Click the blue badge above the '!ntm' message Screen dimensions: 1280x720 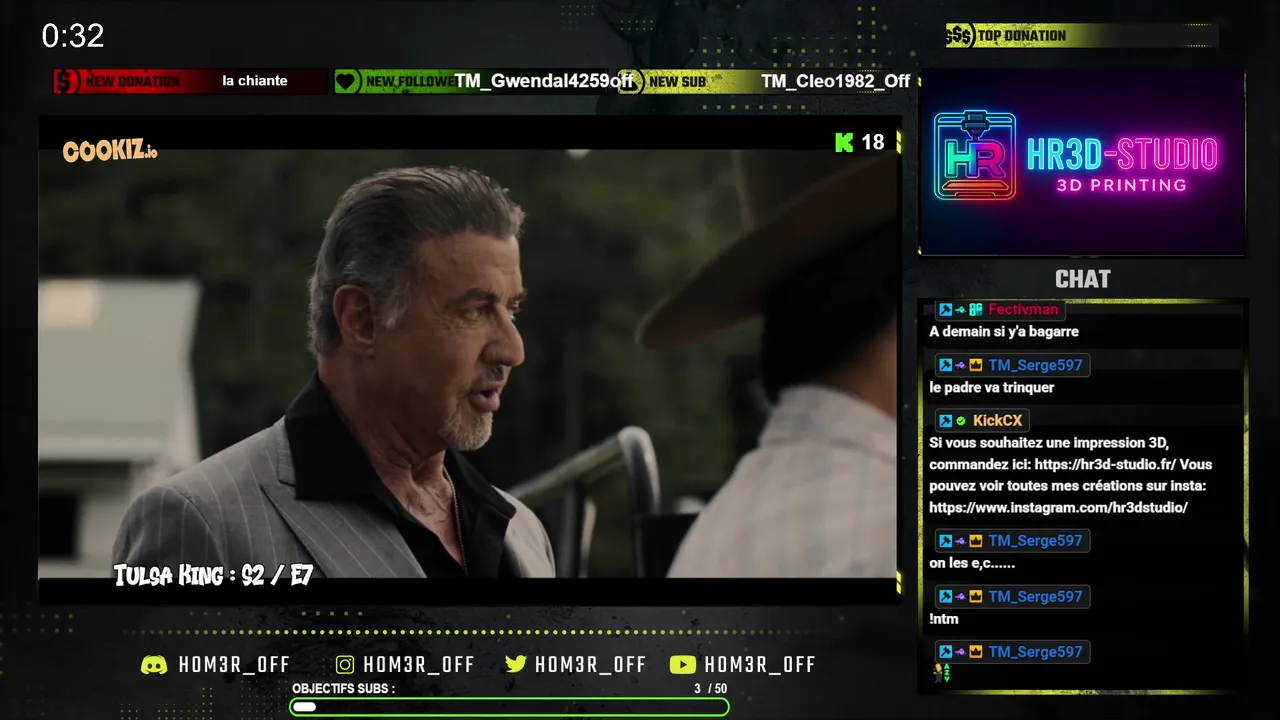[945, 597]
